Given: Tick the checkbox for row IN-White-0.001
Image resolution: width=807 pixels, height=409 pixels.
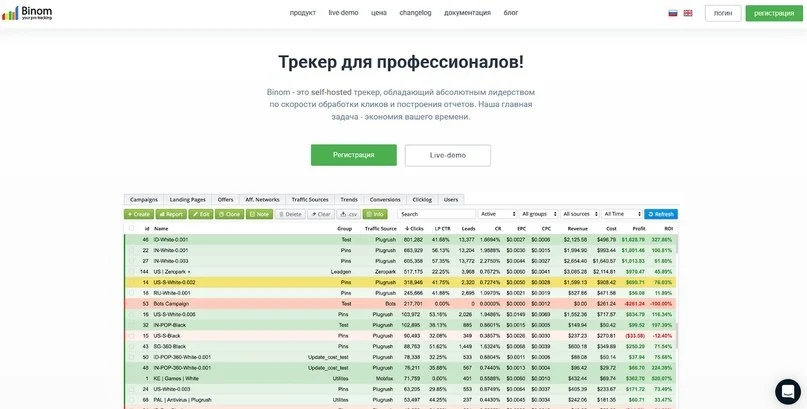Looking at the screenshot, I should tap(131, 250).
